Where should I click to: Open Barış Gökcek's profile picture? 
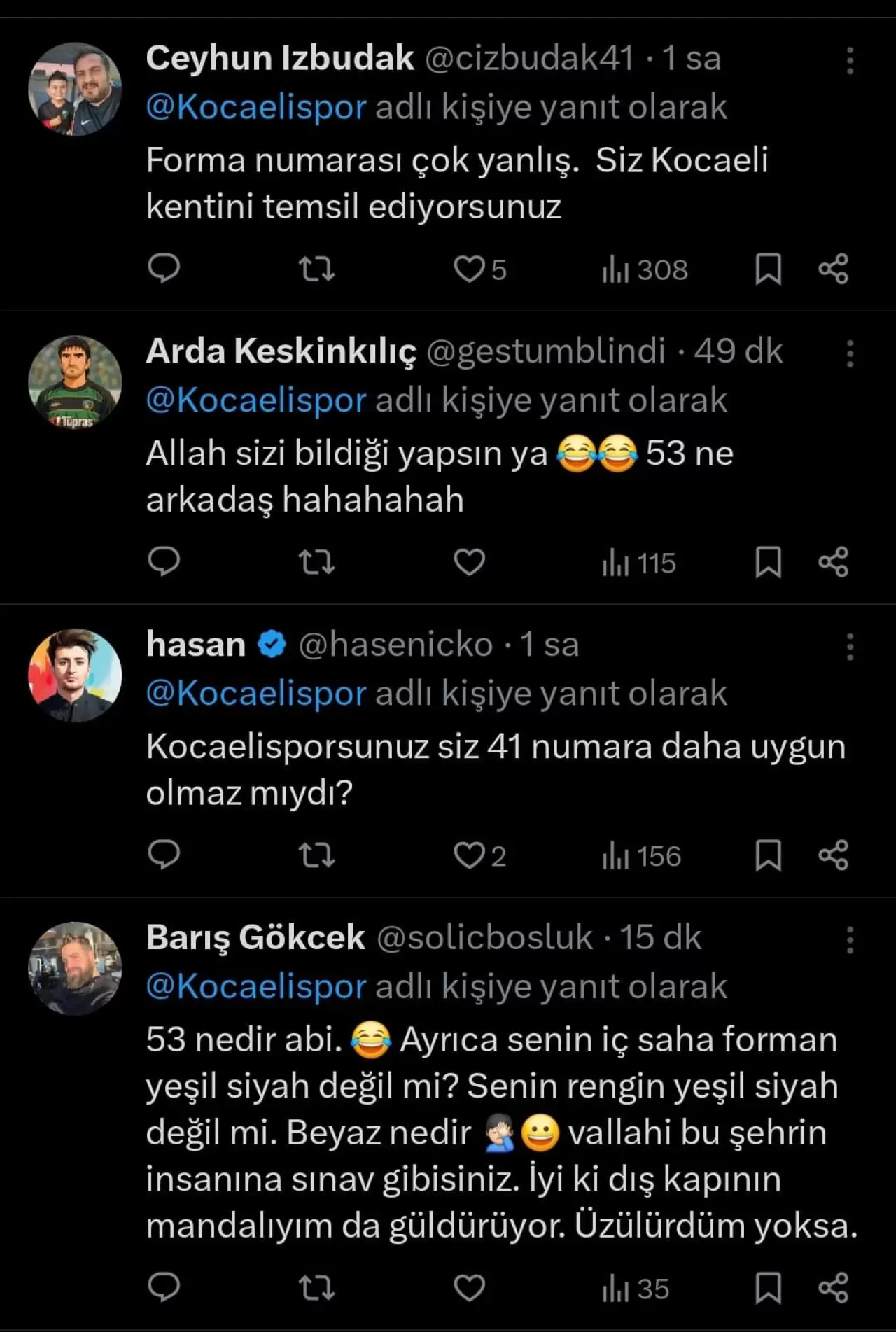pyautogui.click(x=75, y=968)
